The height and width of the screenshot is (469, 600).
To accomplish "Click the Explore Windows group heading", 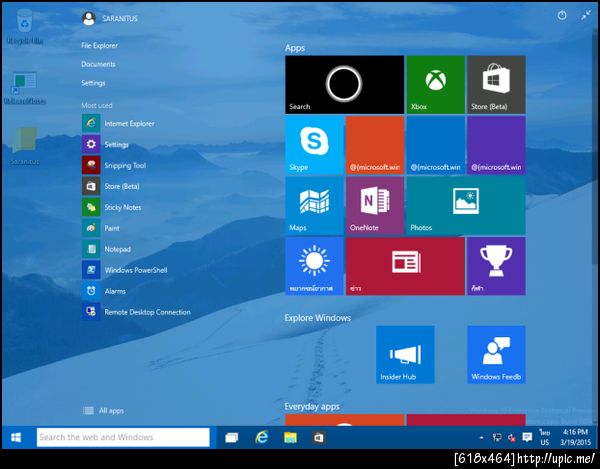I will click(318, 318).
